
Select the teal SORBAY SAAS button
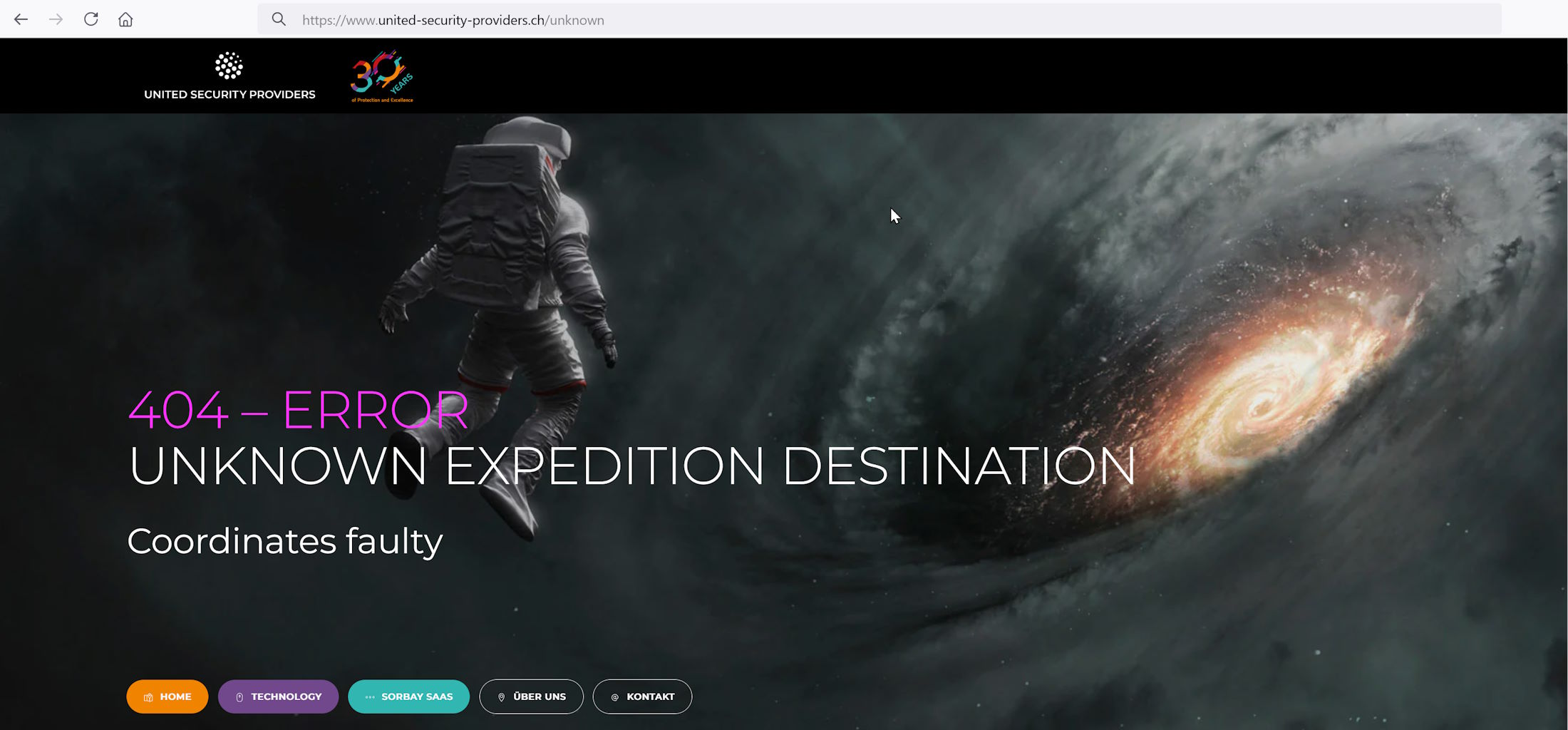(408, 696)
